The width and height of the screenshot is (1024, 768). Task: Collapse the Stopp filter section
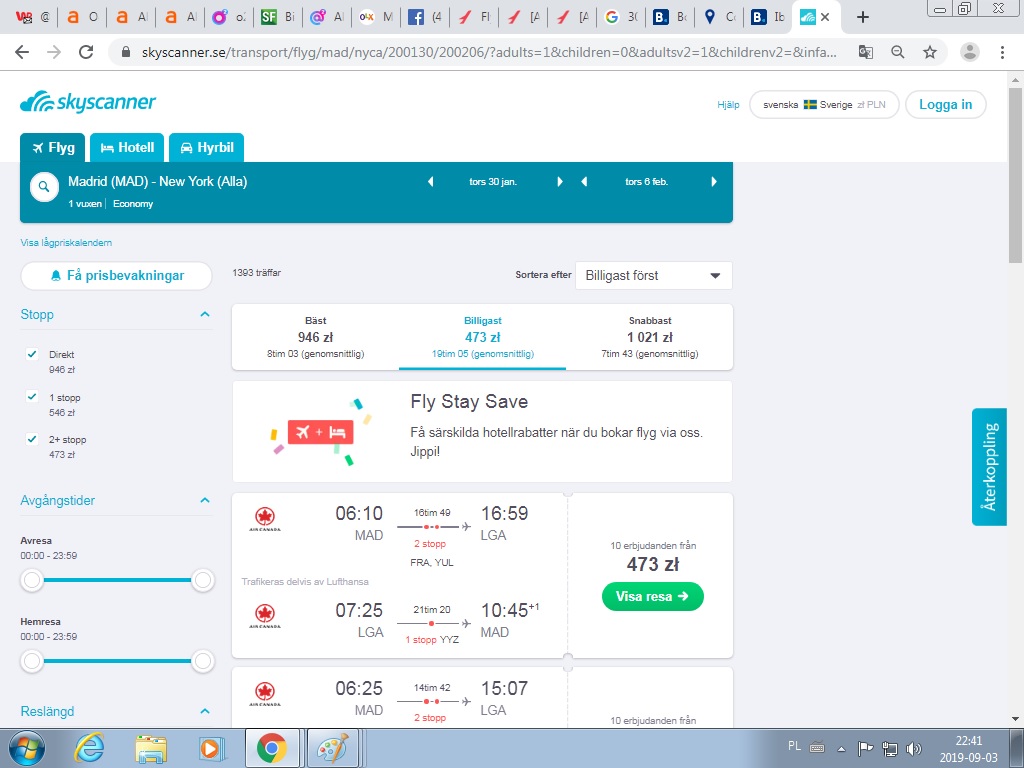(x=204, y=315)
